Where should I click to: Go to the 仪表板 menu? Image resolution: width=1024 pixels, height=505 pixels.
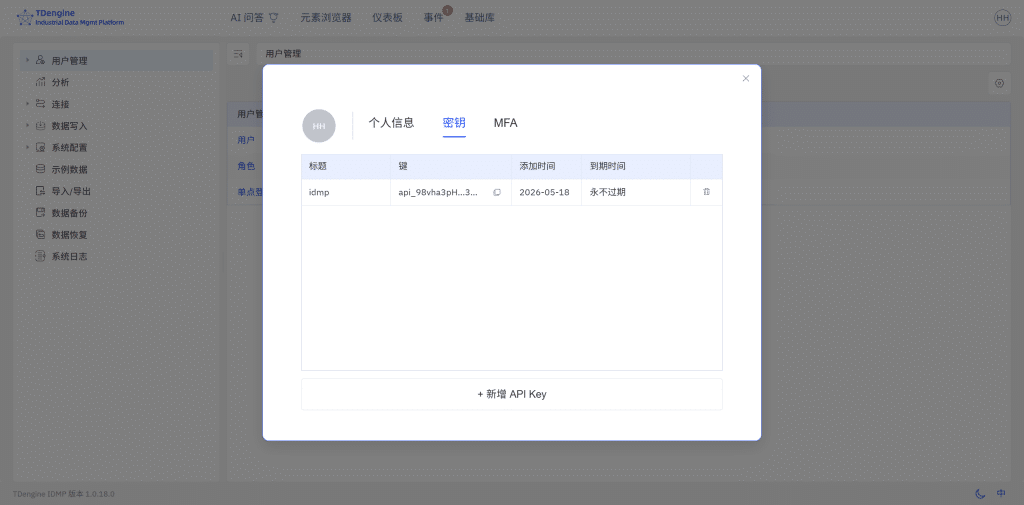pos(387,18)
